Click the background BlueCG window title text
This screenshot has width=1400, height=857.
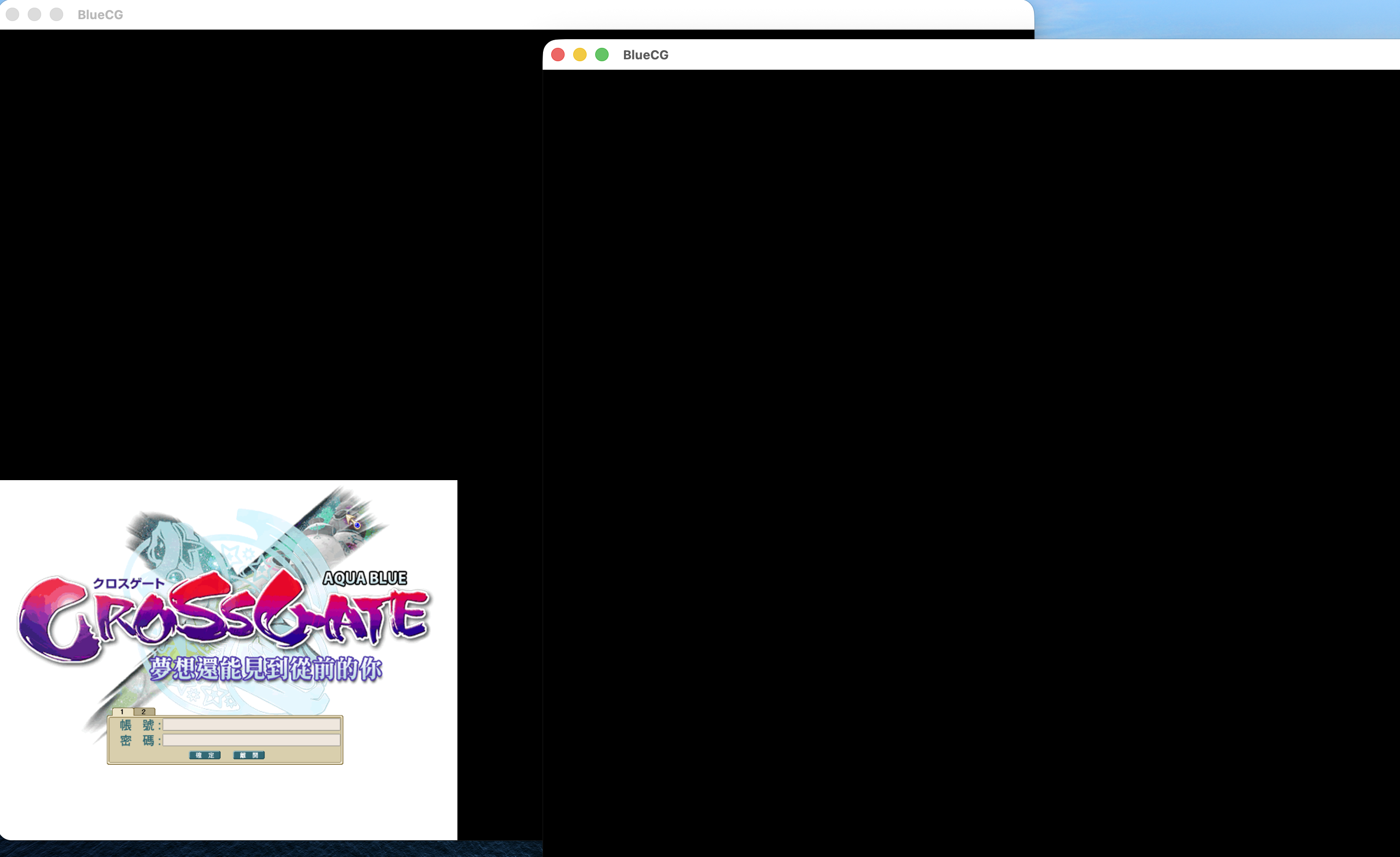(100, 15)
